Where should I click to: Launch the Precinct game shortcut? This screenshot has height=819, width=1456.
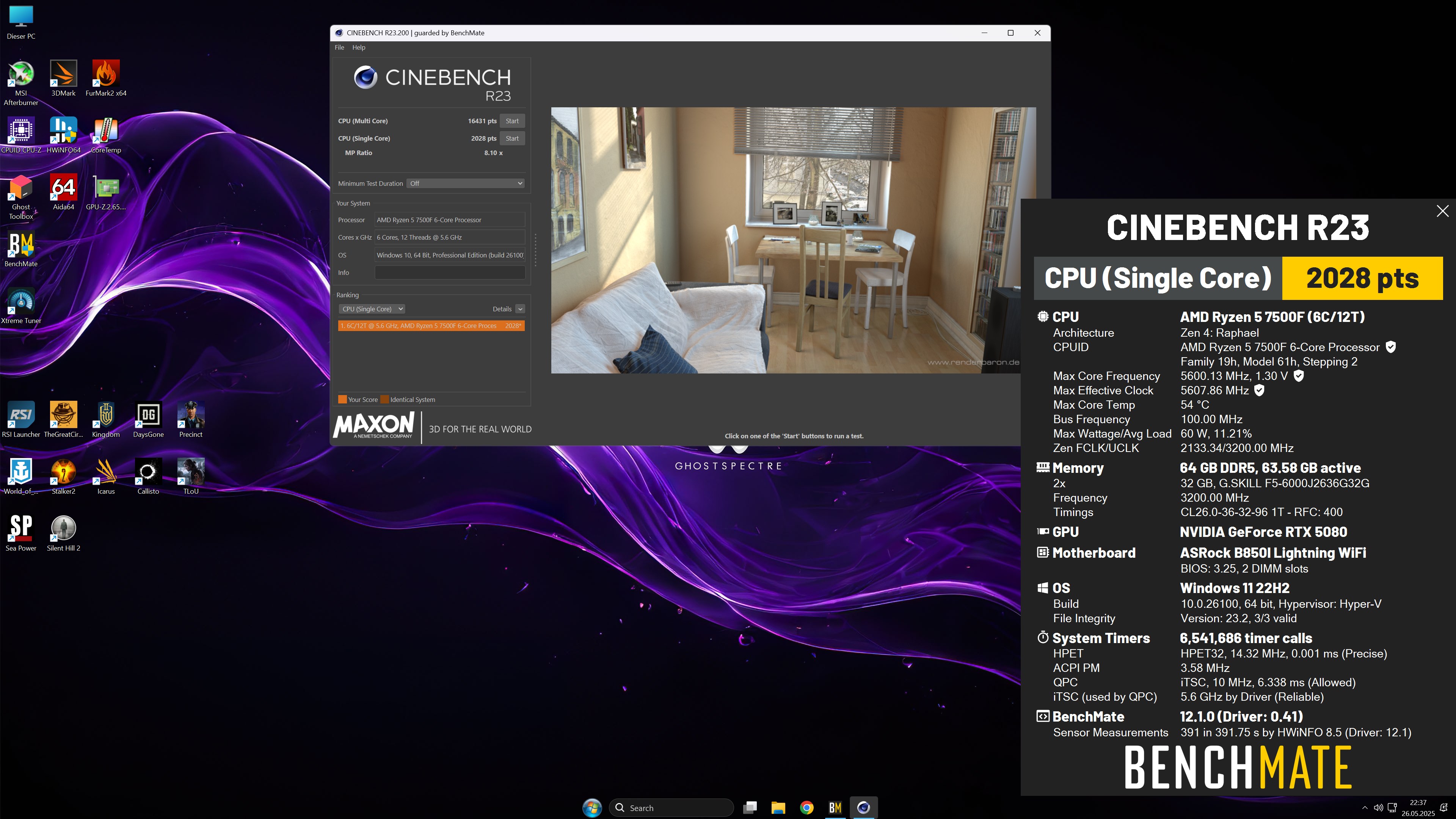190,420
